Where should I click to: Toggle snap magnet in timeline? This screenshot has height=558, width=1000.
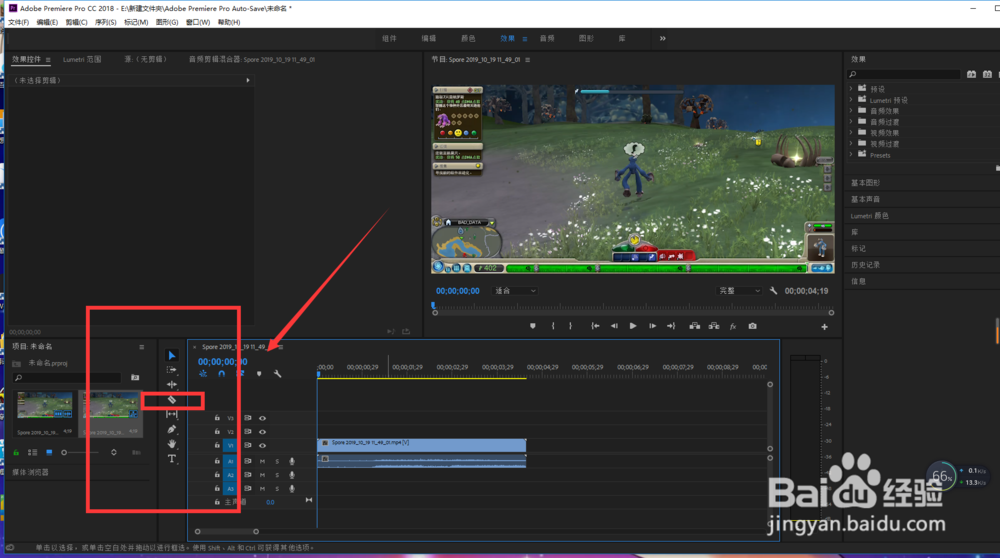tap(221, 374)
